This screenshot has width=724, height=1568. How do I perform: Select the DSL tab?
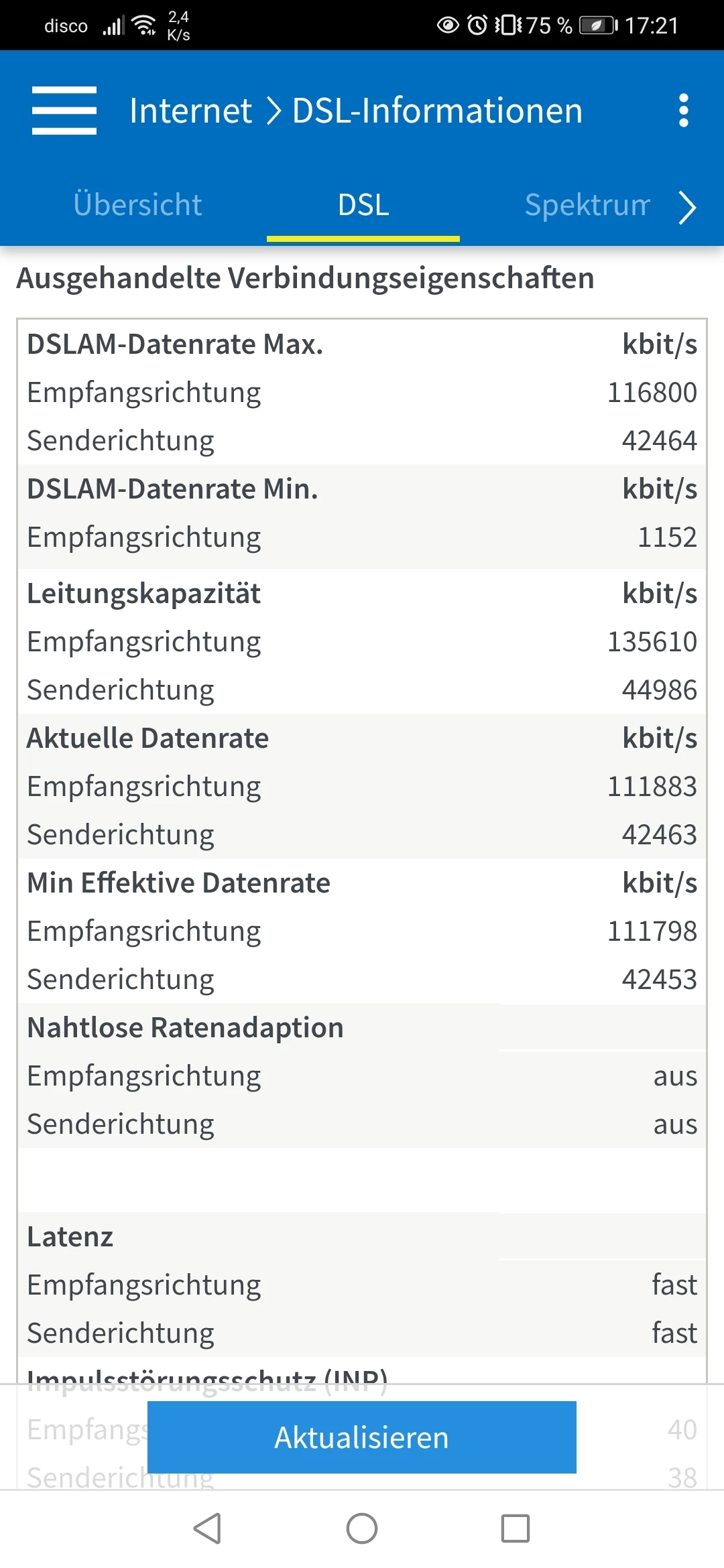pos(363,205)
